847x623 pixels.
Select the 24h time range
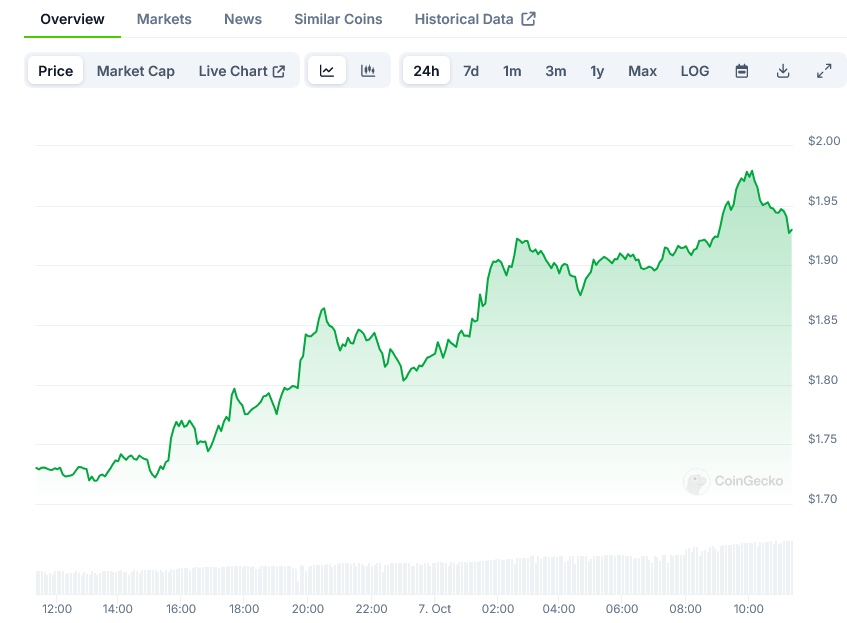[x=426, y=71]
